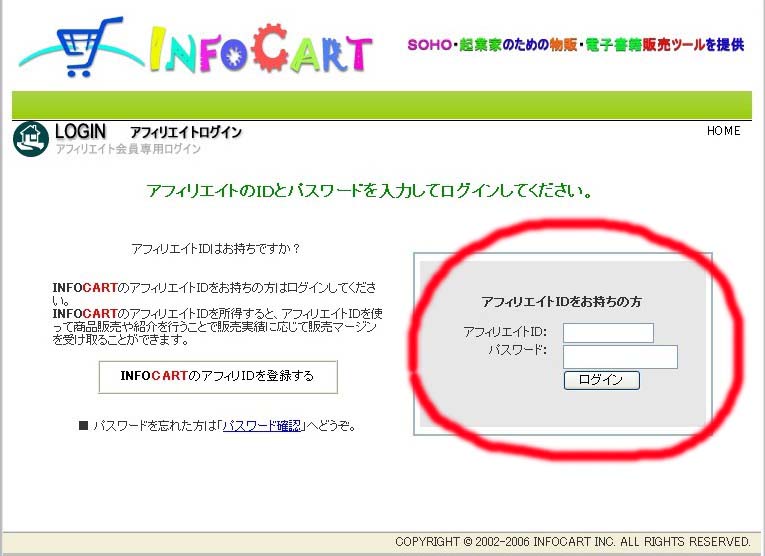Click the パスワード: field label
The image size is (765, 556).
tap(518, 350)
